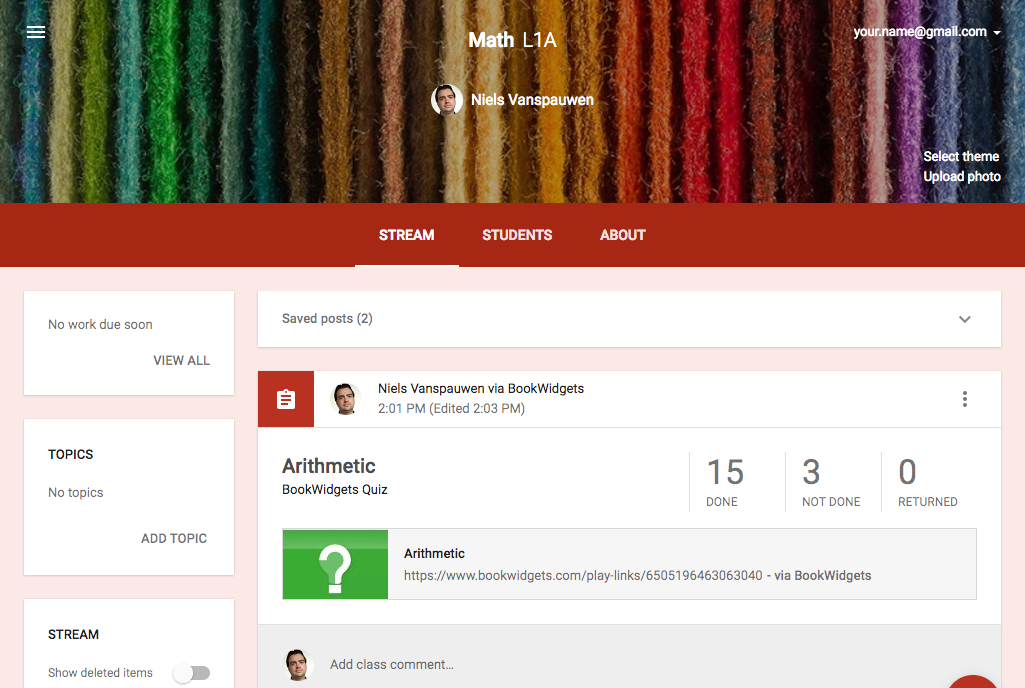Open the post's three-dot options menu
Viewport: 1025px width, 688px height.
pos(964,398)
